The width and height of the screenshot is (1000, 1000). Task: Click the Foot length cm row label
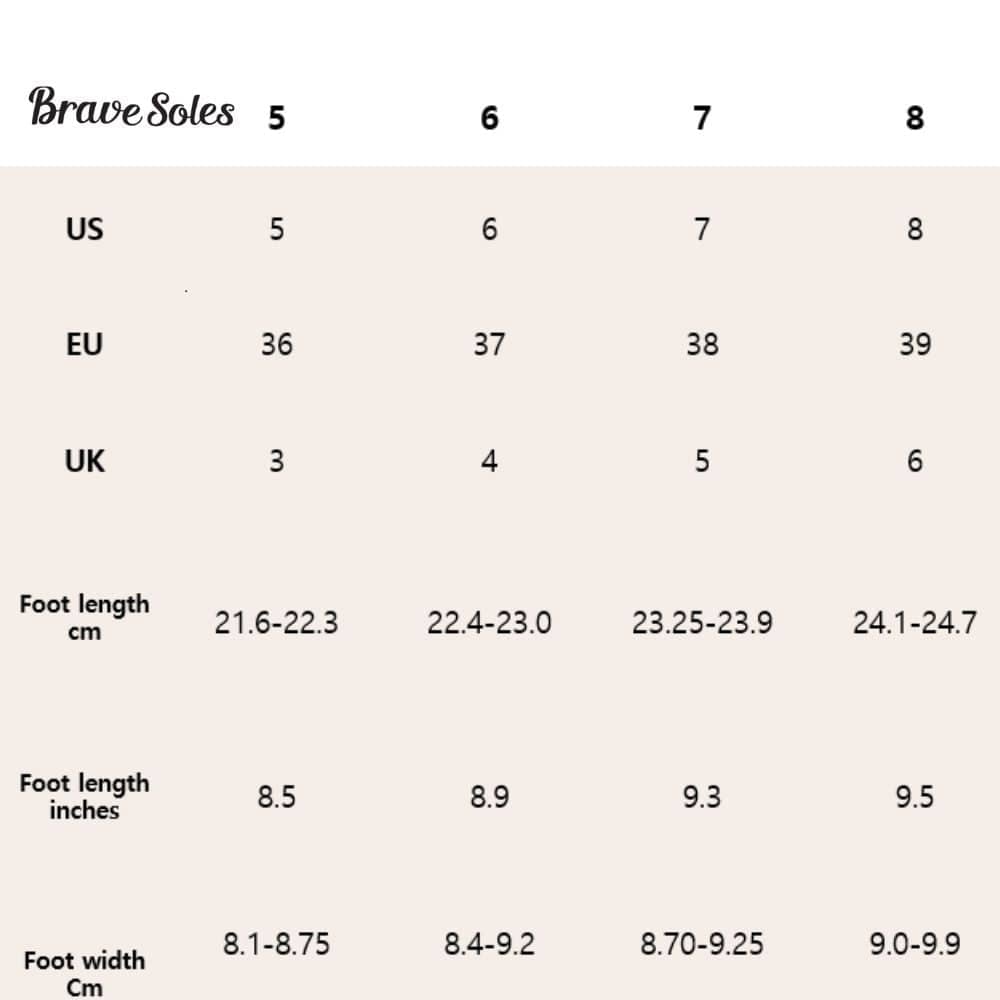[x=84, y=617]
